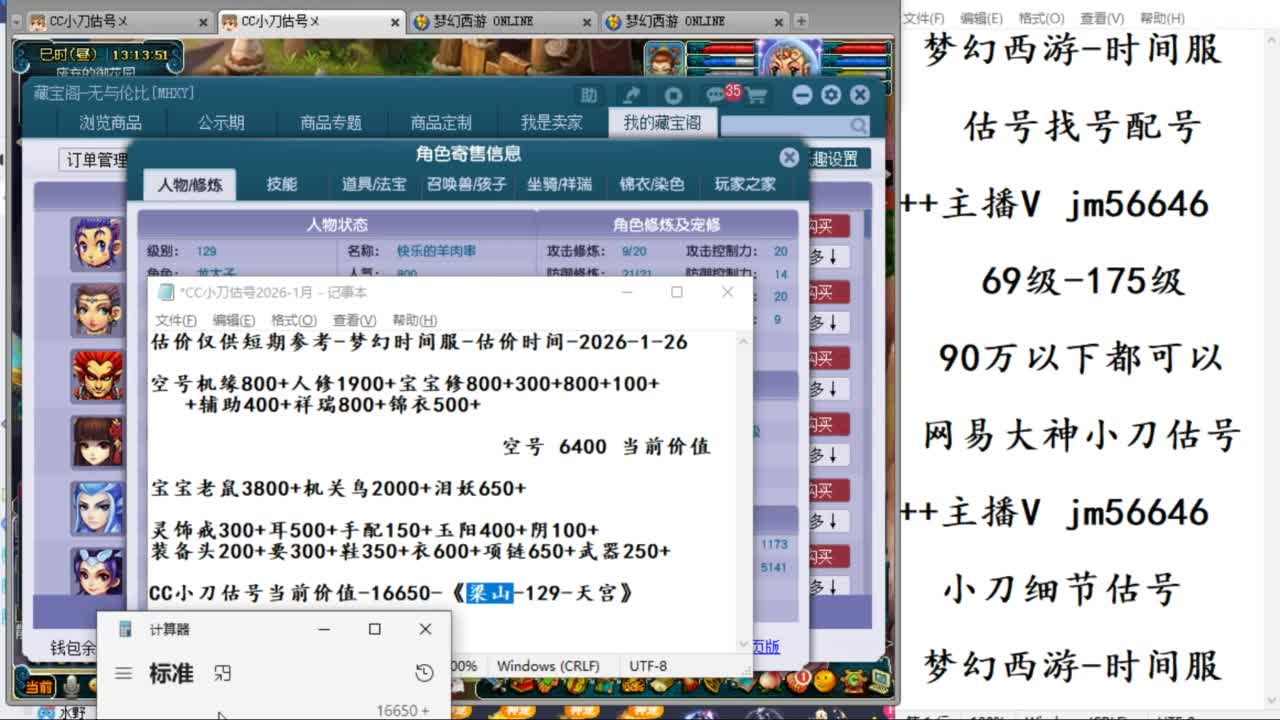Viewport: 1280px width, 720px height.
Task: Open 编辑(E) menu in right Notepad window
Action: [983, 18]
